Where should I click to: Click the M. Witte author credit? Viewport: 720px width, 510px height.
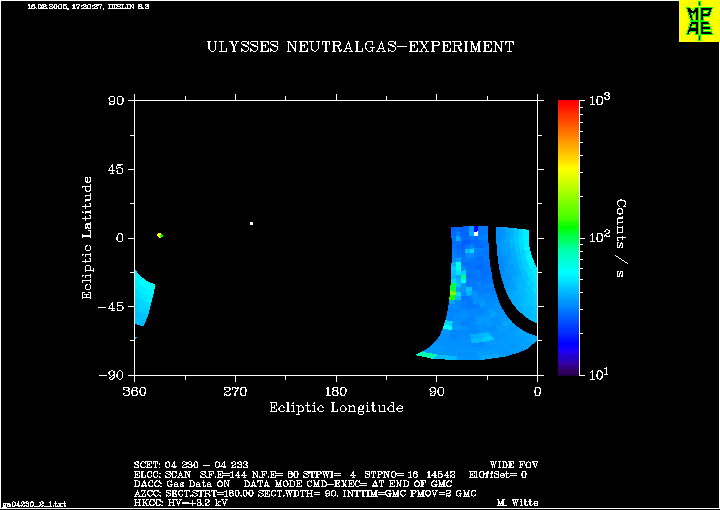pyautogui.click(x=514, y=502)
